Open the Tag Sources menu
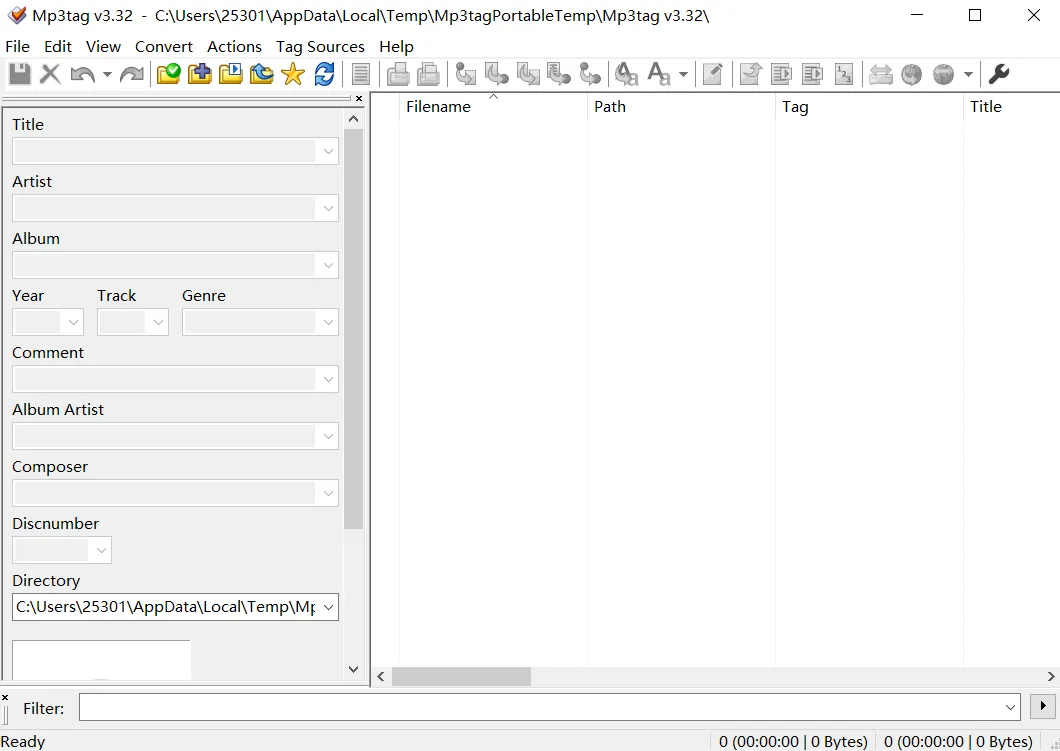1060x751 pixels. pyautogui.click(x=320, y=46)
